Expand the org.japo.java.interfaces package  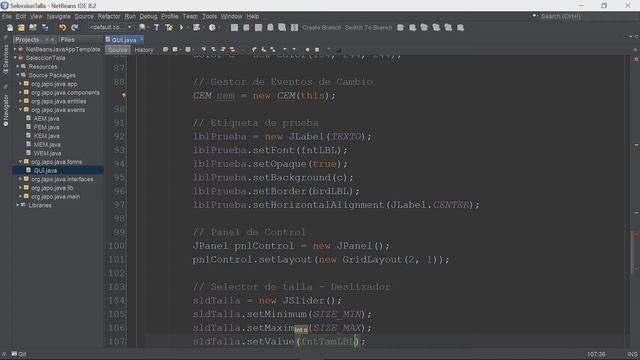(x=20, y=179)
